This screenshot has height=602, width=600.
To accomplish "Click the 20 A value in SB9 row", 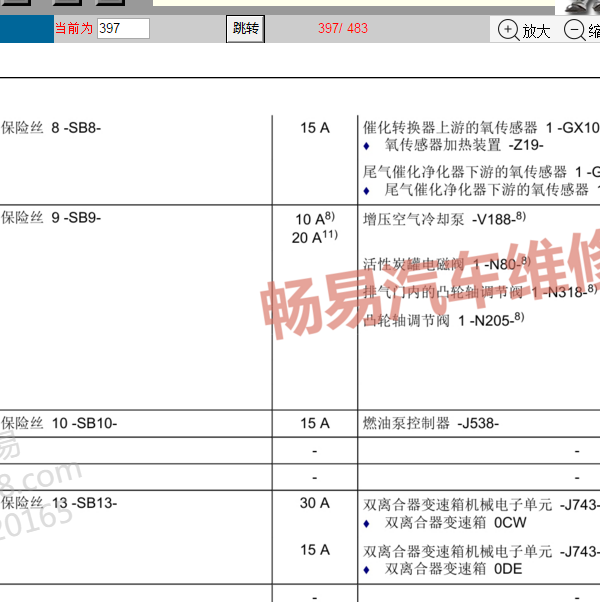I will [315, 237].
